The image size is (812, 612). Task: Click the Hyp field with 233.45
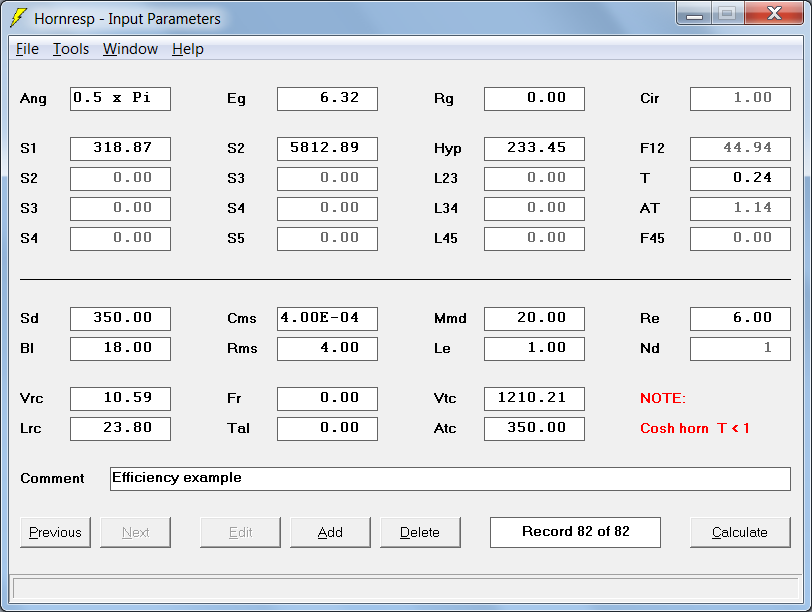click(x=534, y=149)
